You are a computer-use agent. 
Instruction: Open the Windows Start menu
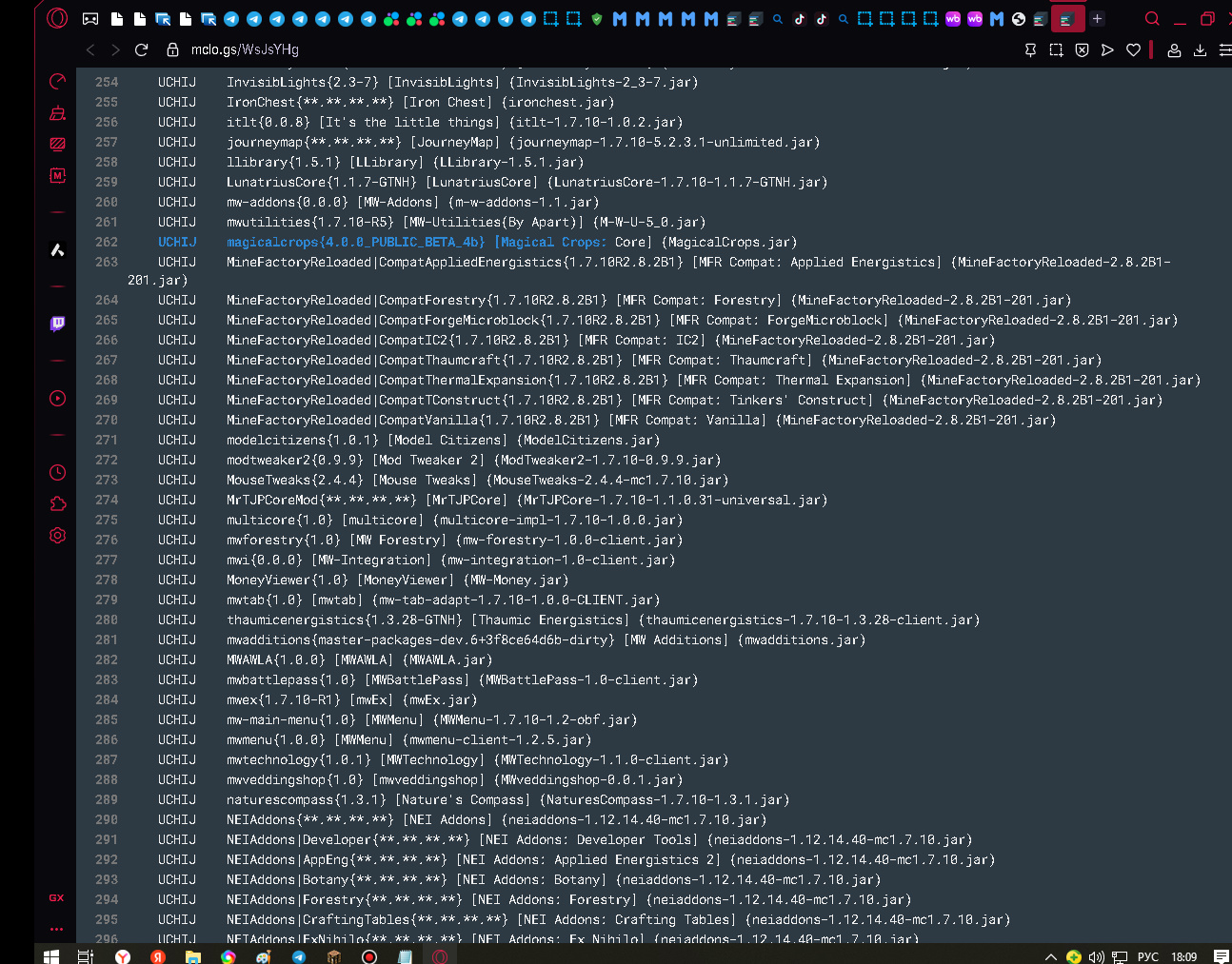click(50, 955)
